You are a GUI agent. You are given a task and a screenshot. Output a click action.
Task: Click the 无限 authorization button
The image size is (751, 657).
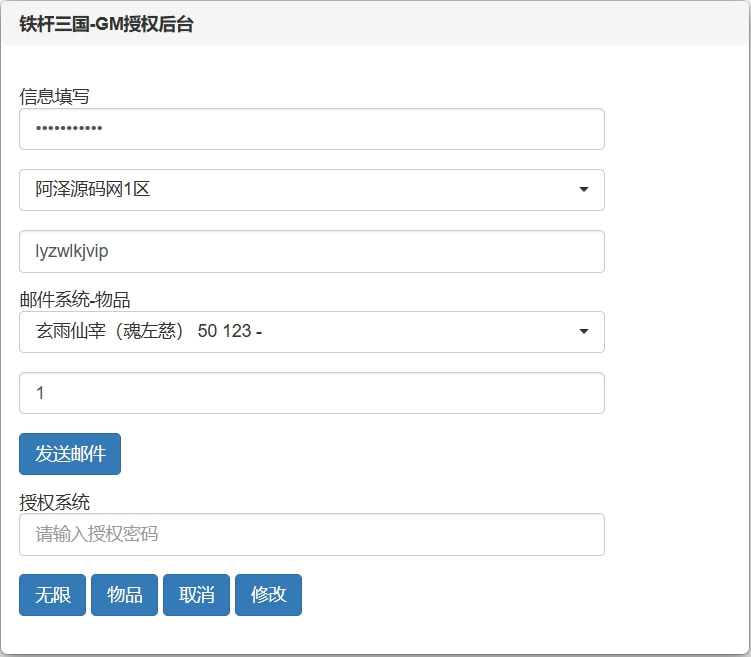click(53, 595)
